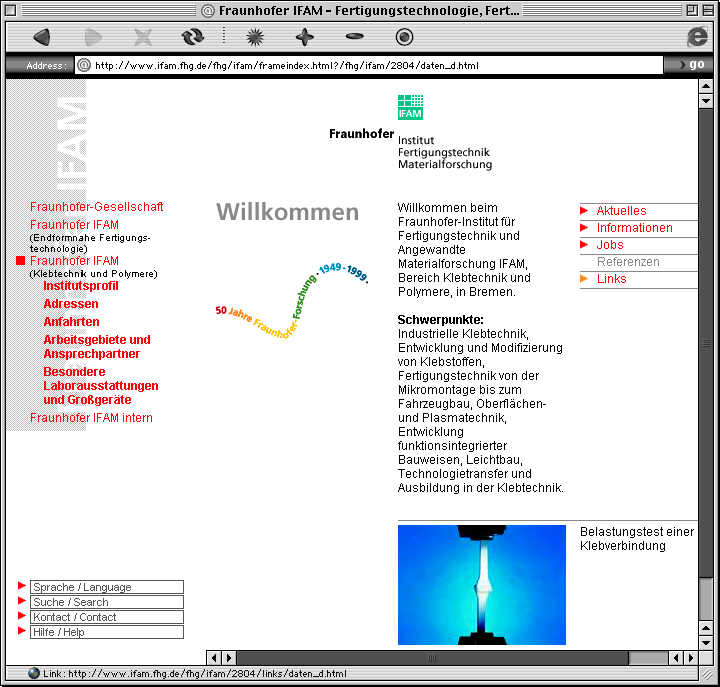The height and width of the screenshot is (687, 720).
Task: Click the scroll-down arrow under the top arrow
Action: point(706,101)
